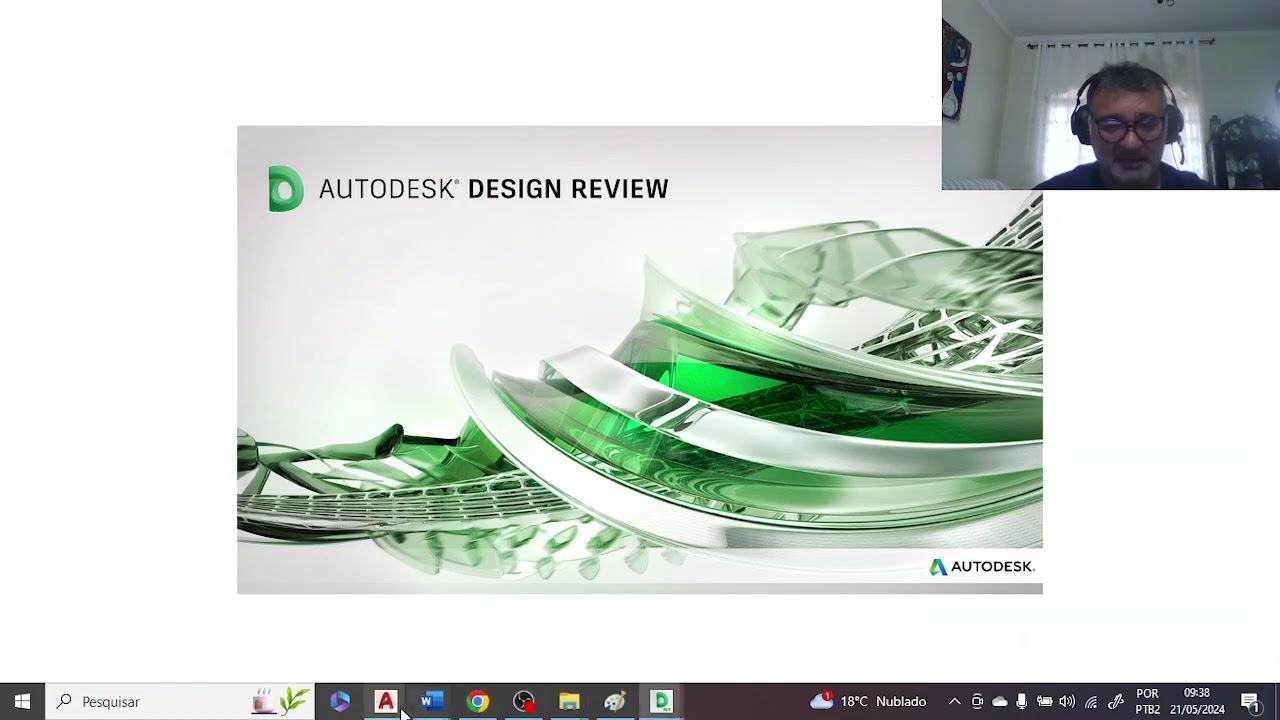Open the screen recorder app on the taskbar
Viewport: 1280px width, 720px height.
(x=524, y=701)
